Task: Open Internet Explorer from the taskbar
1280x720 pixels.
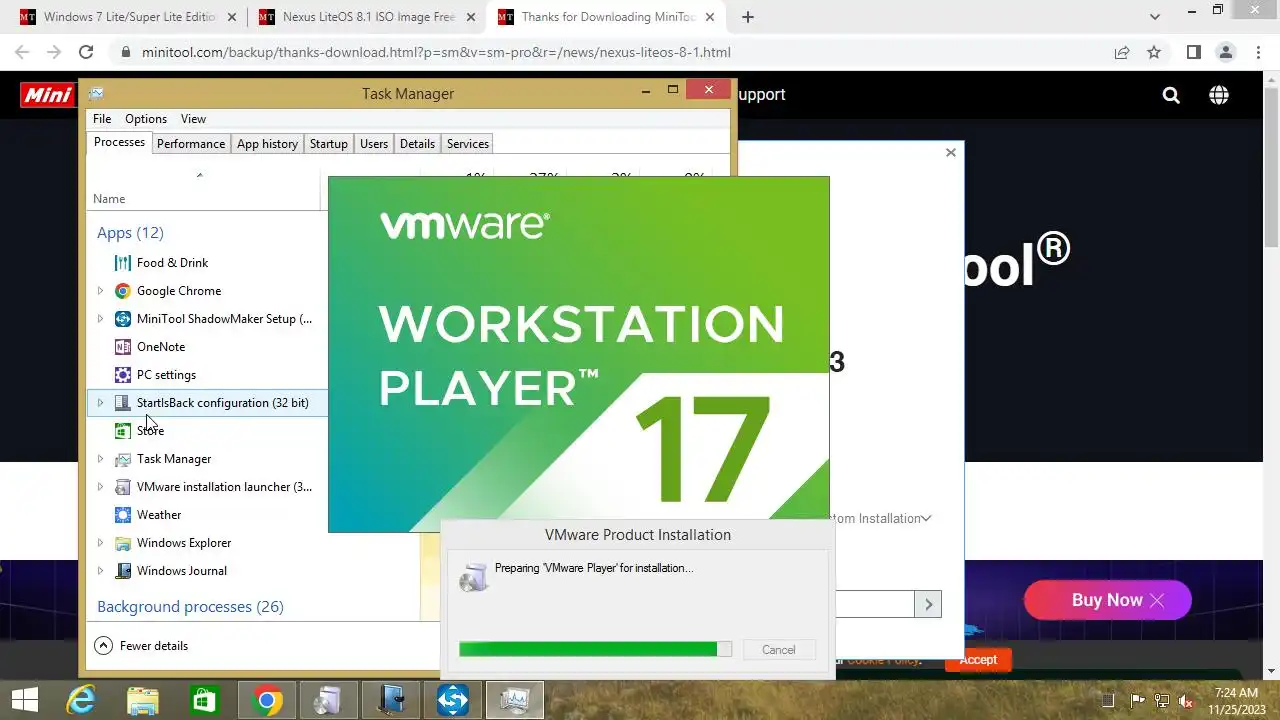Action: (80, 700)
